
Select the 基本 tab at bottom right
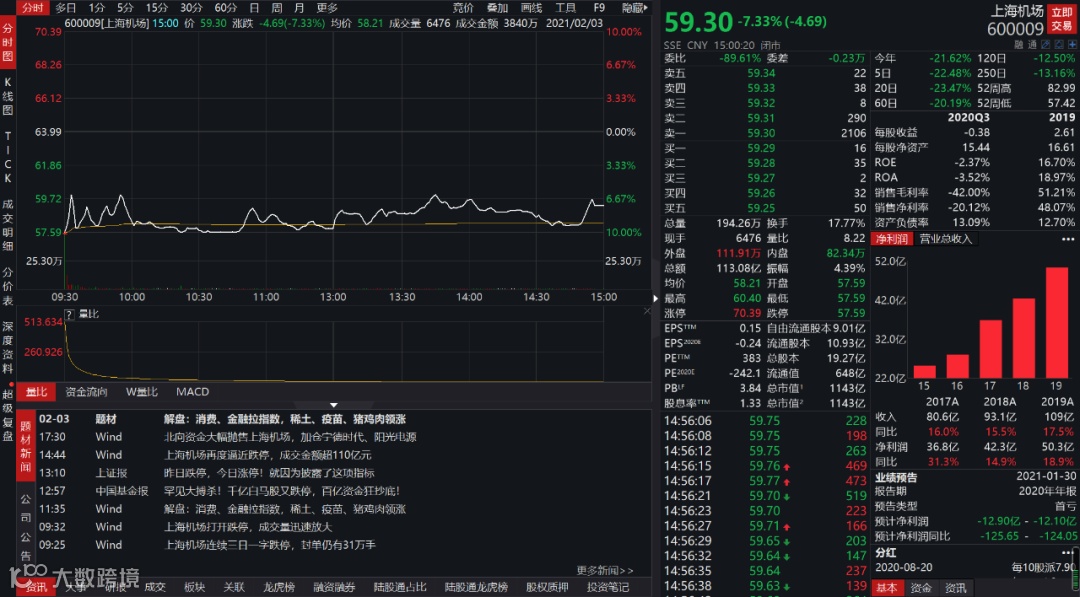[886, 587]
